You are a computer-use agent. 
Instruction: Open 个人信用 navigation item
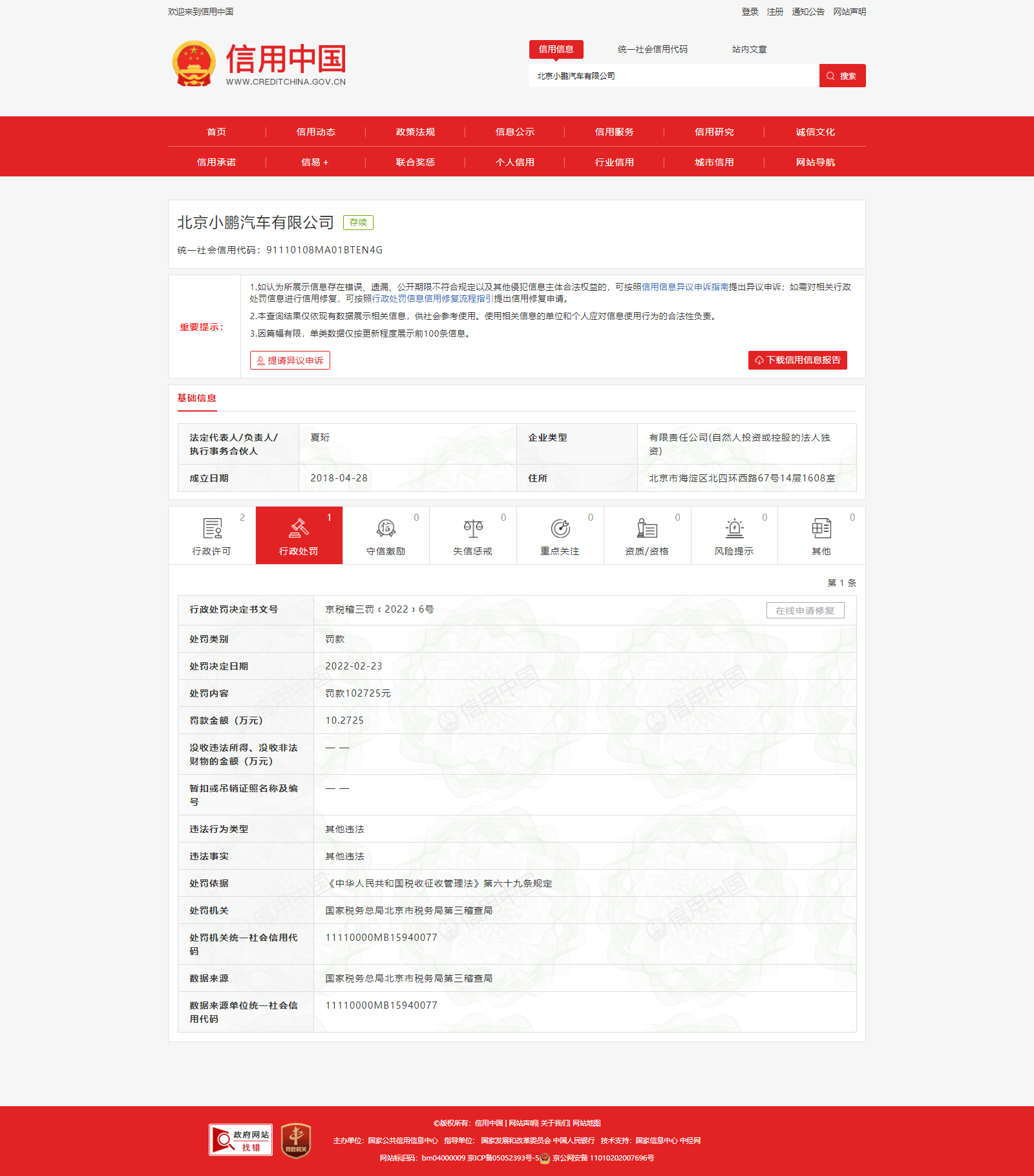point(515,162)
